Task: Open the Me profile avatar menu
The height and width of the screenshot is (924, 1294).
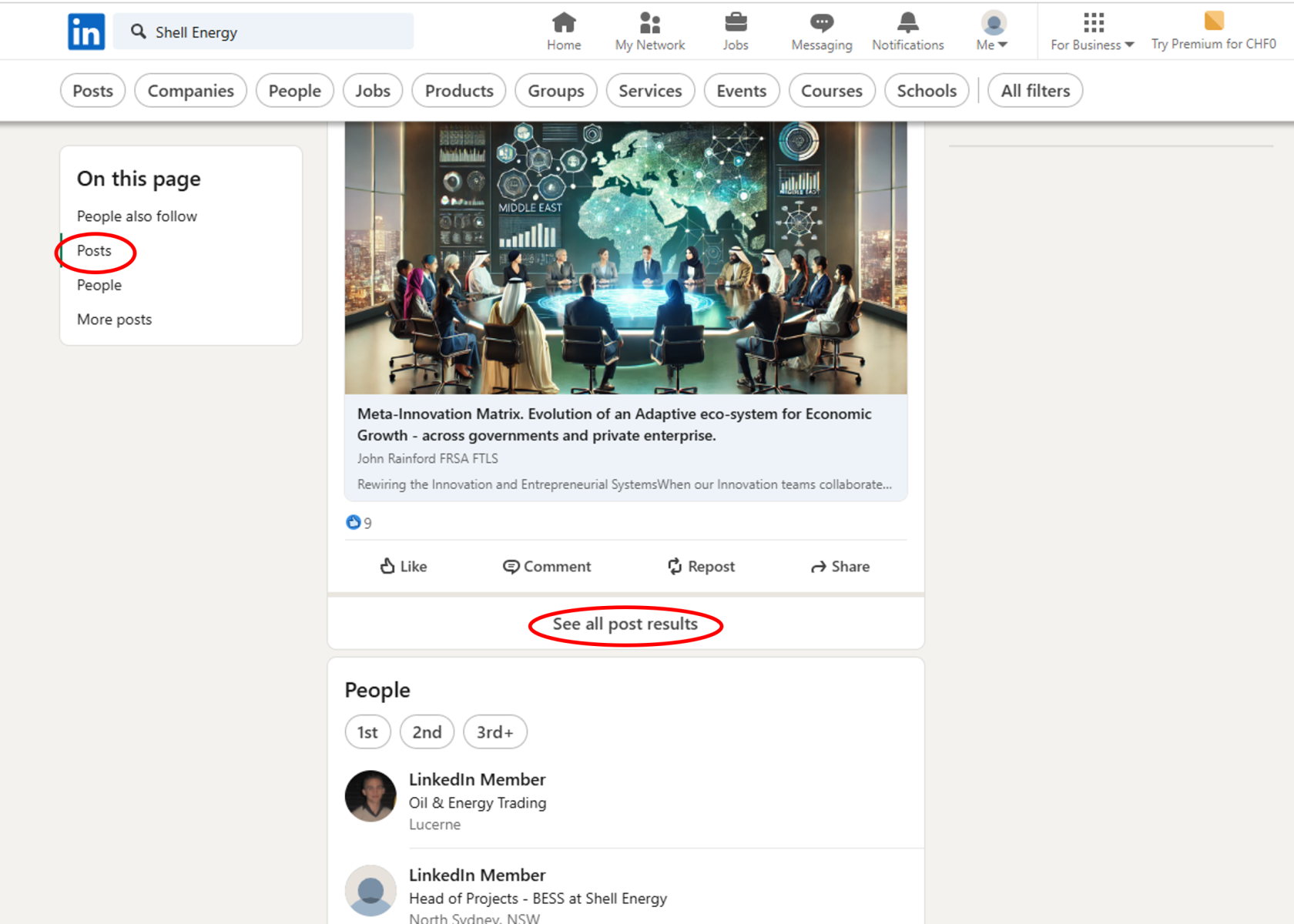Action: point(994,23)
